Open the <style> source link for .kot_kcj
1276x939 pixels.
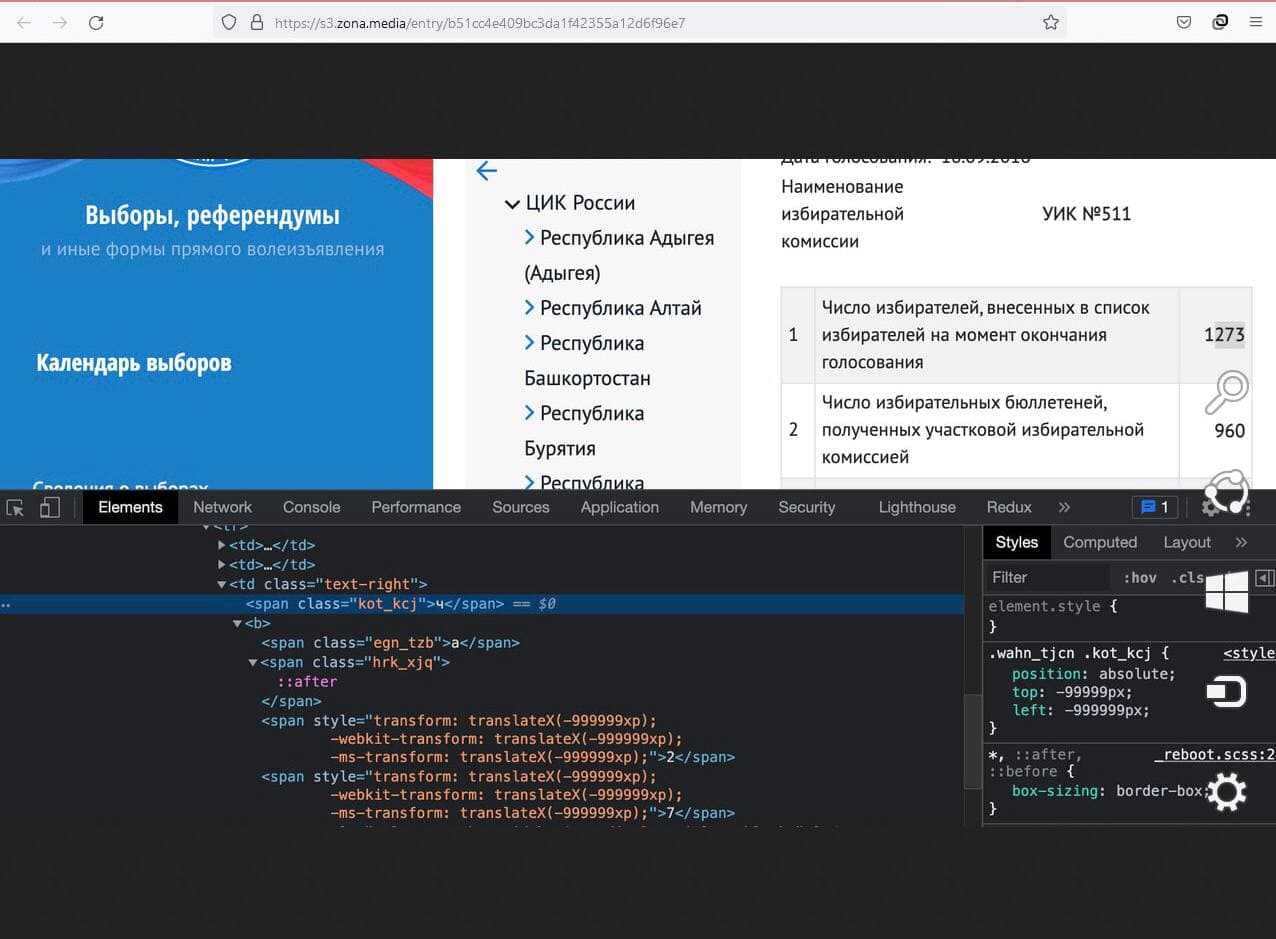[x=1249, y=653]
